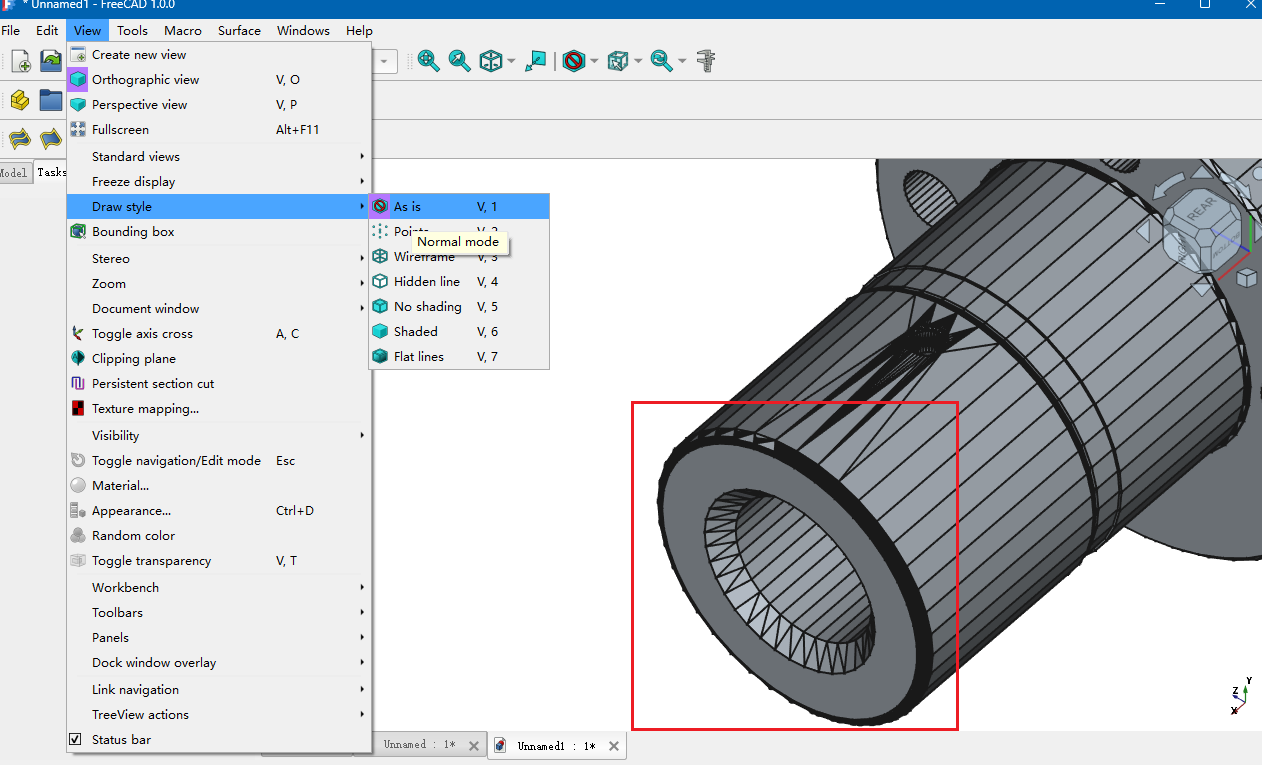Expand the Workbench submenu
Screen dimensions: 1262x765
coord(125,588)
